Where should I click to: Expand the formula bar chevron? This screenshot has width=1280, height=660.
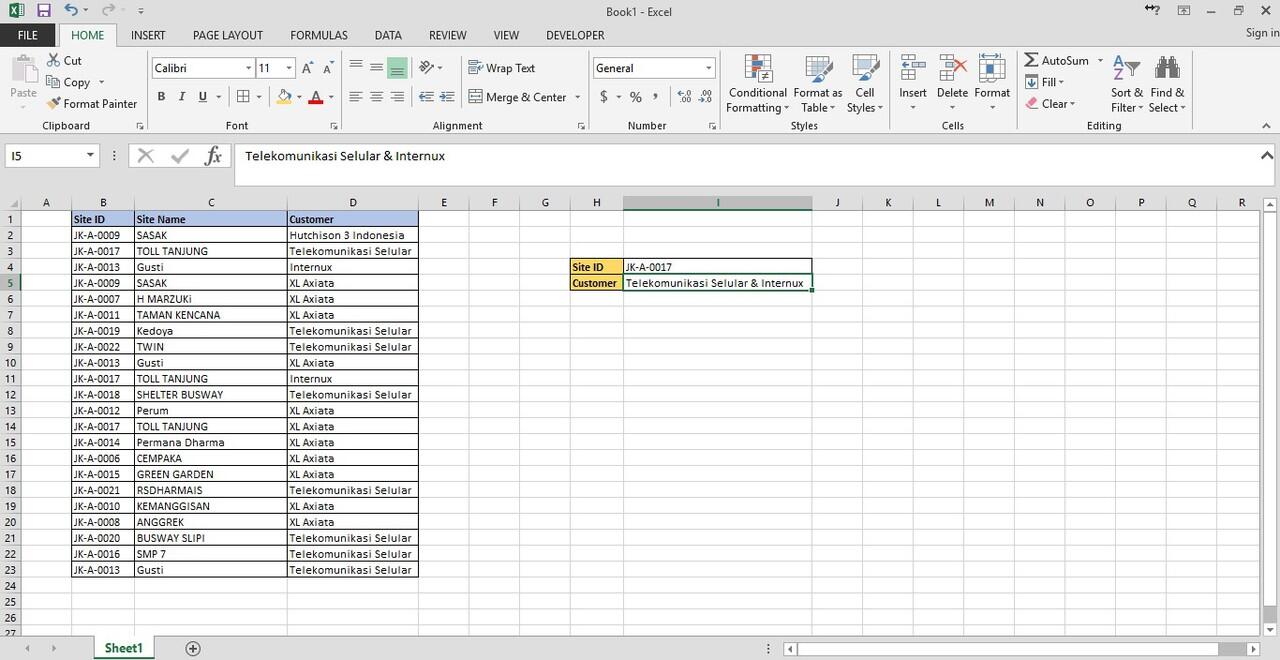point(1267,156)
